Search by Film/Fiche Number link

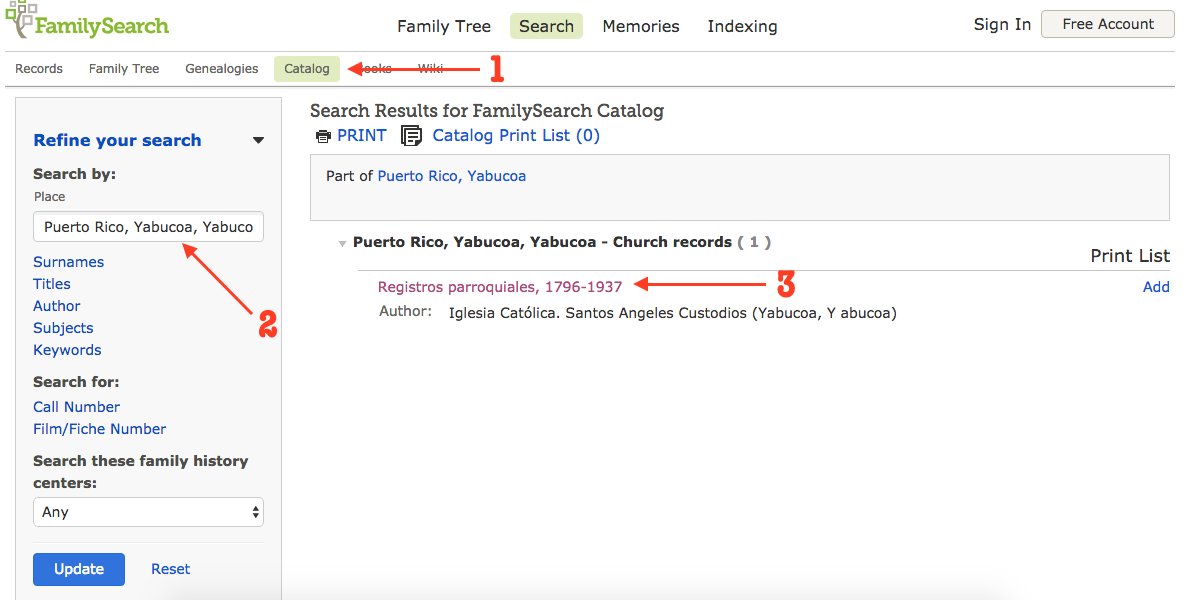click(100, 429)
